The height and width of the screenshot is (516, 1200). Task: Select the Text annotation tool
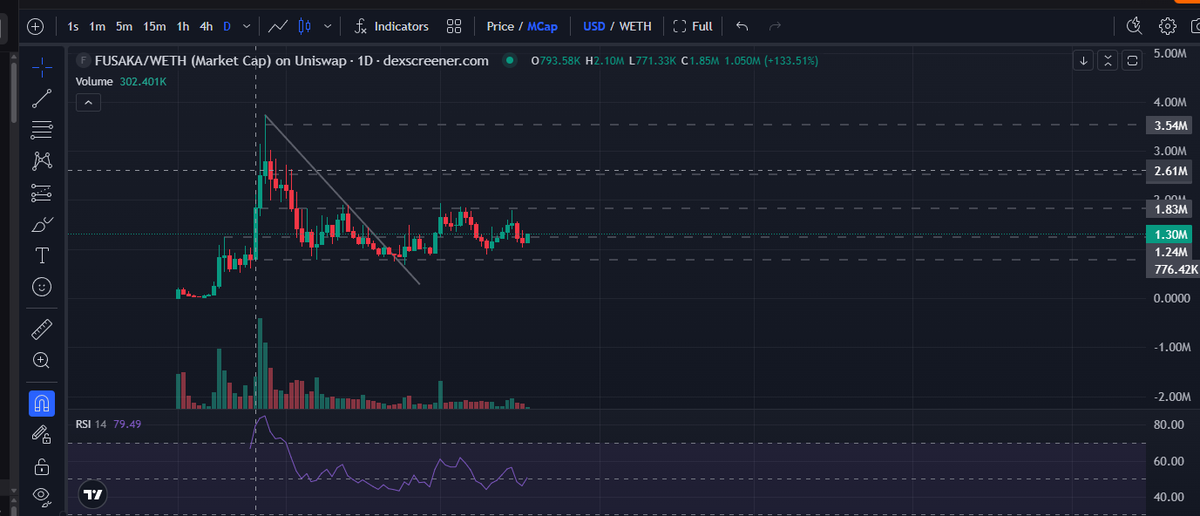click(41, 255)
